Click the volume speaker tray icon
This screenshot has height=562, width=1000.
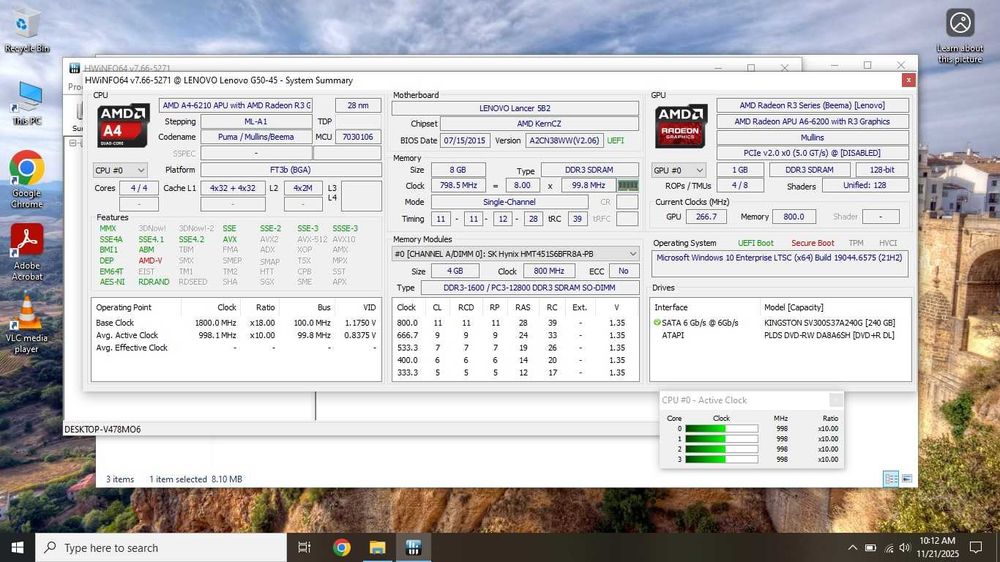(x=904, y=547)
